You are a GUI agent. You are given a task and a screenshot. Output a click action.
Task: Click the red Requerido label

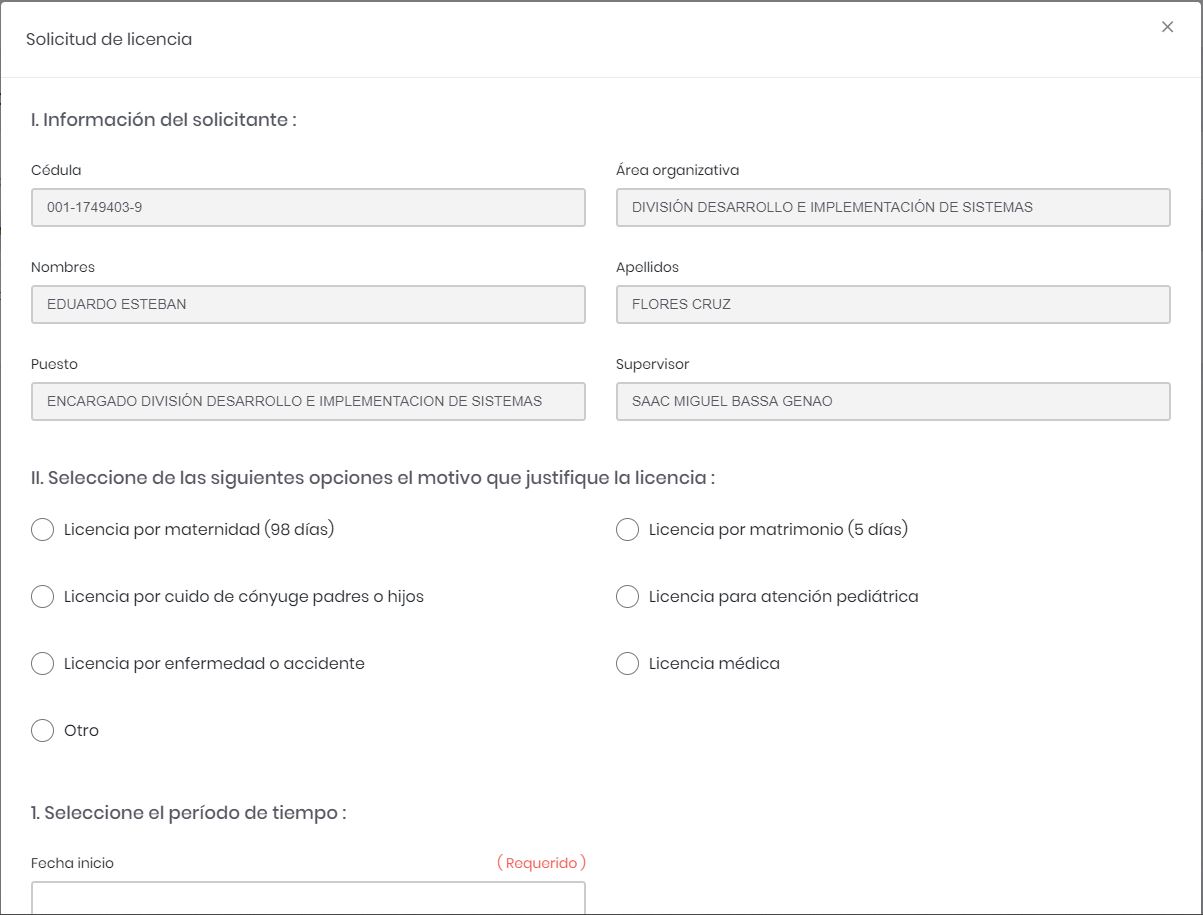point(541,863)
